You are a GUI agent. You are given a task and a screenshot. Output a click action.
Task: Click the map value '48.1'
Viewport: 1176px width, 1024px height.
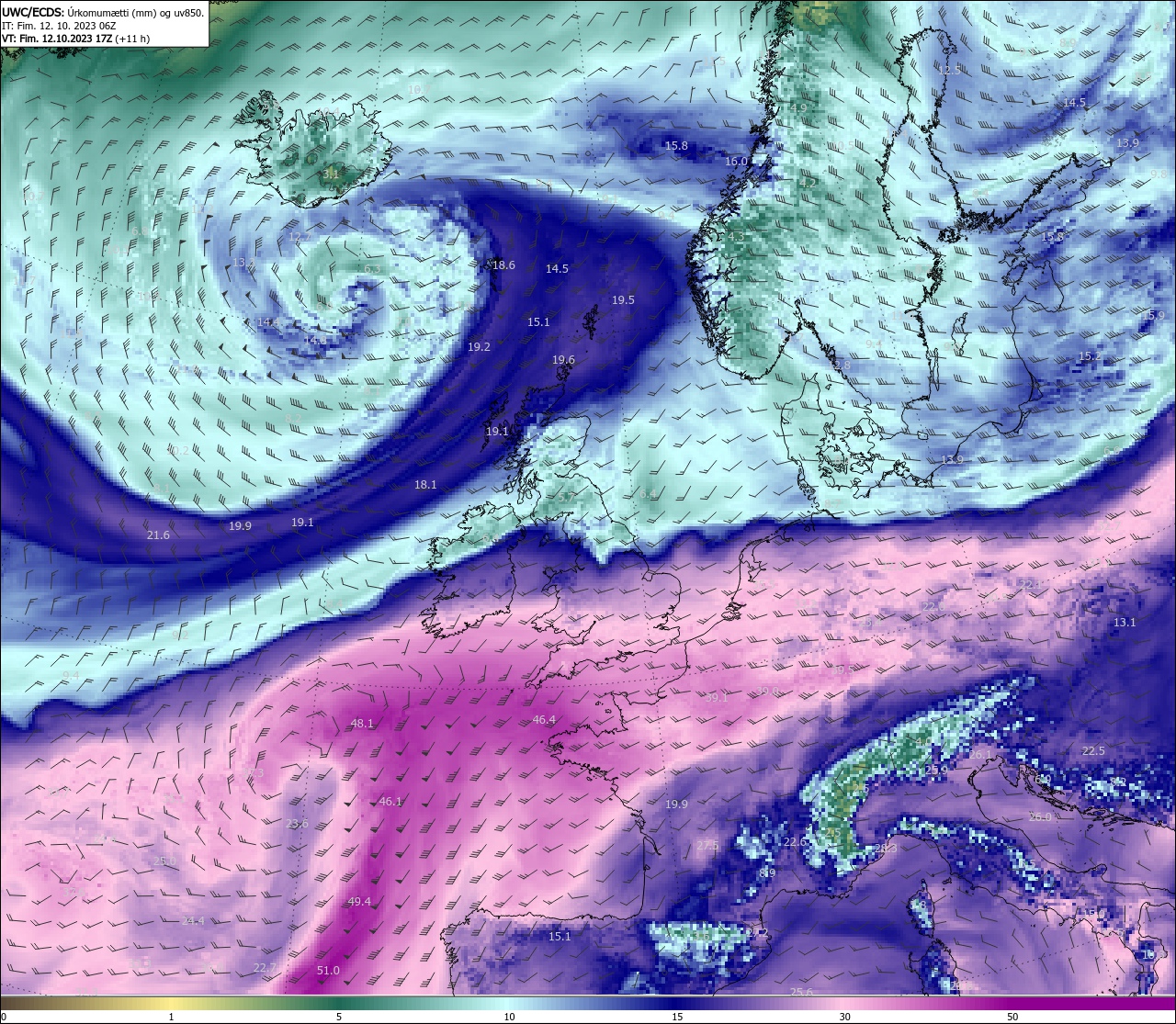click(362, 724)
